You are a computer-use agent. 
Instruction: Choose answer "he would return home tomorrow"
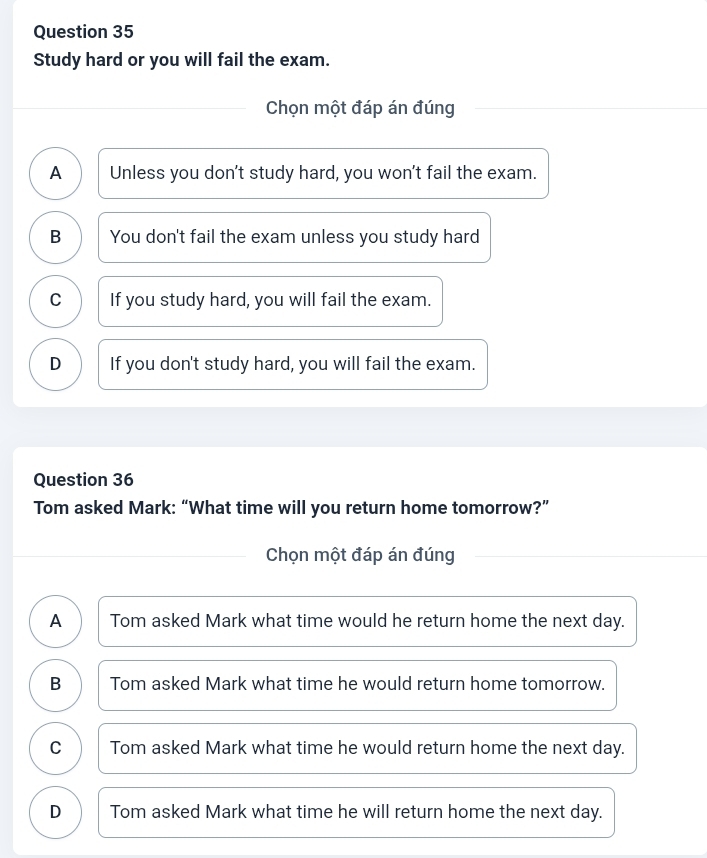357,685
